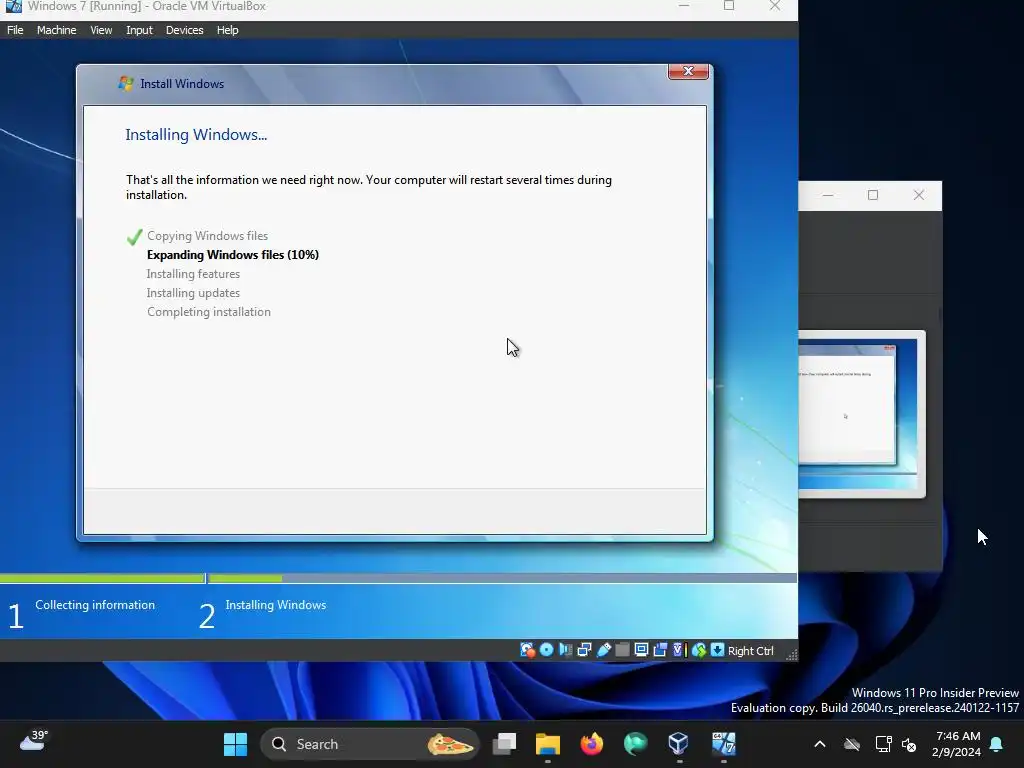Click the muted volume tray icon
Image resolution: width=1024 pixels, height=768 pixels.
908,744
